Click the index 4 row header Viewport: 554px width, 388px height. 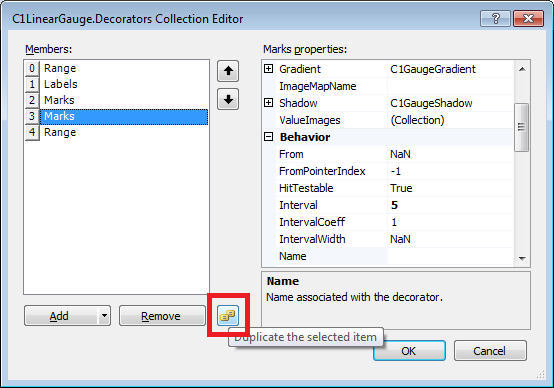(x=32, y=132)
